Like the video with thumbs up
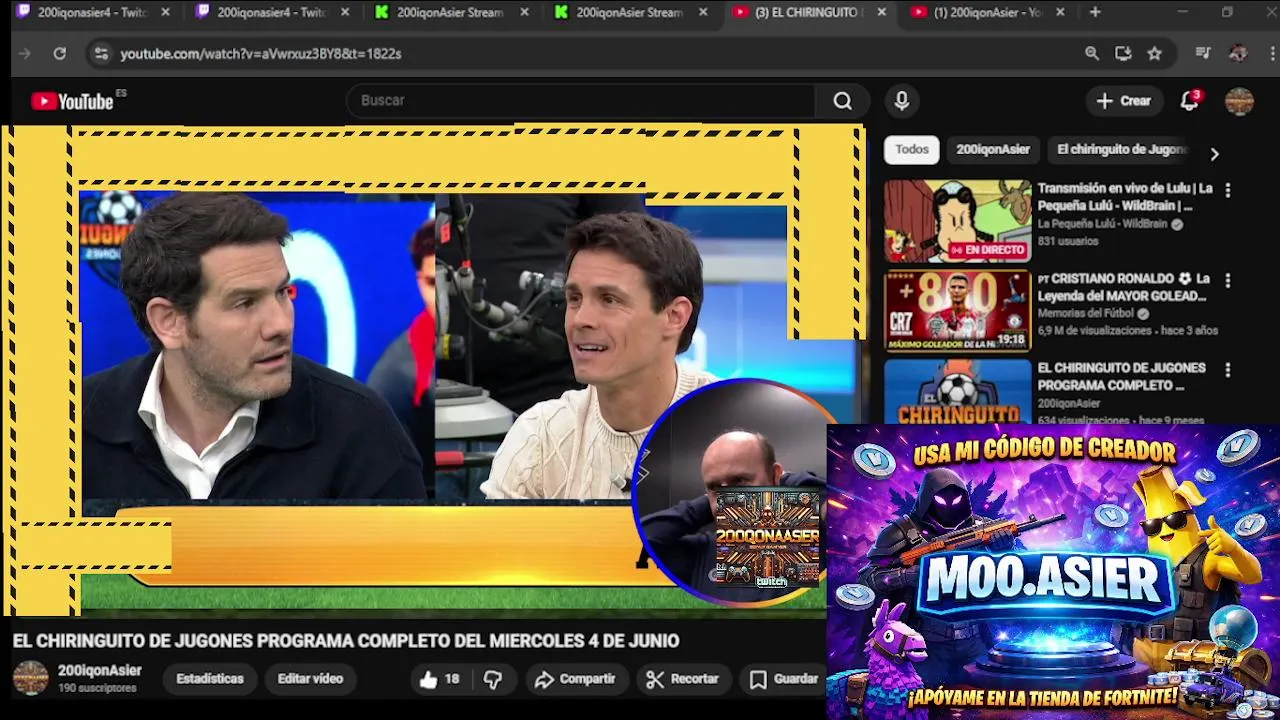1280x720 pixels. click(x=439, y=679)
